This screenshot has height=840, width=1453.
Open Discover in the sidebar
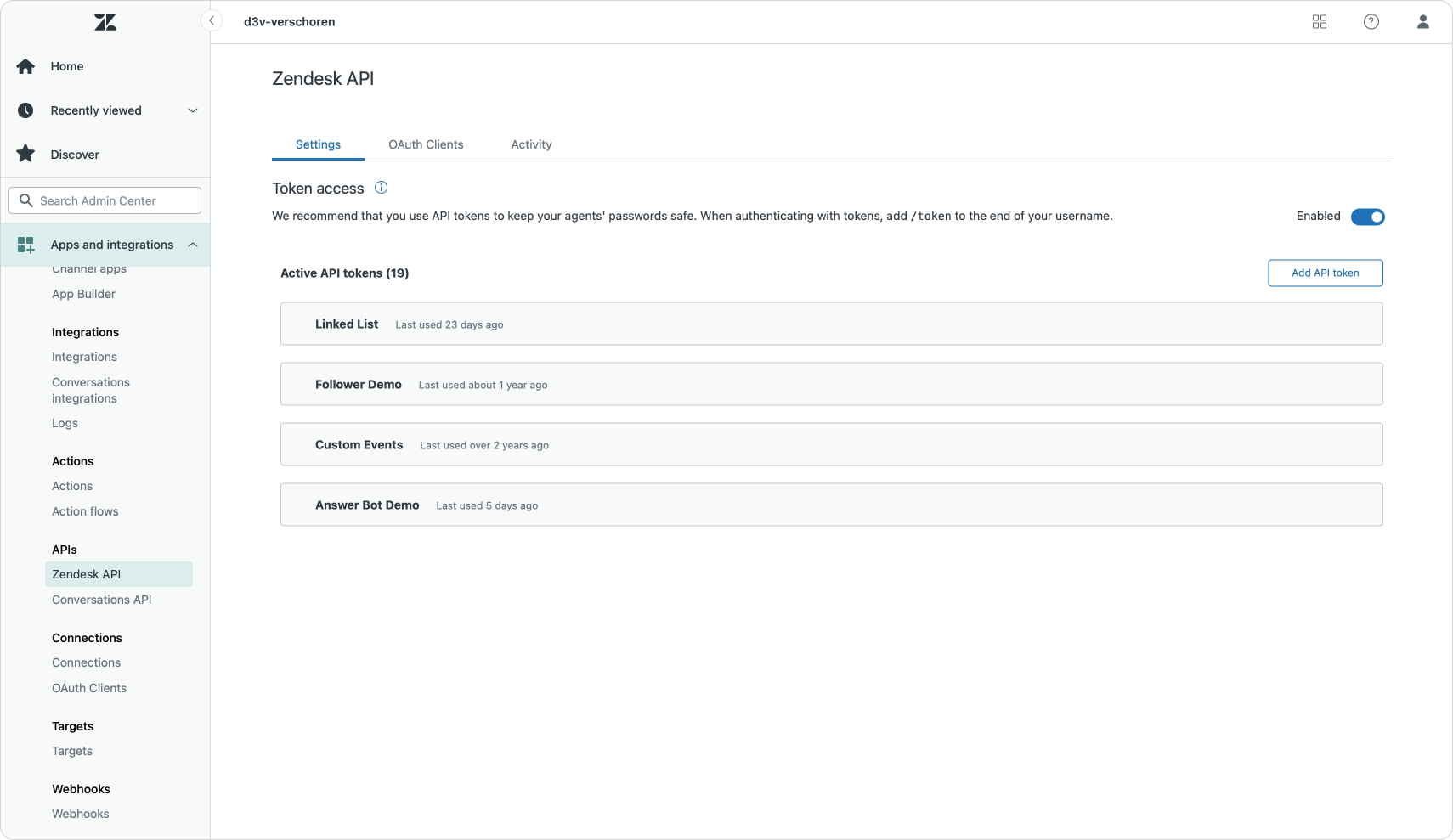coord(75,155)
